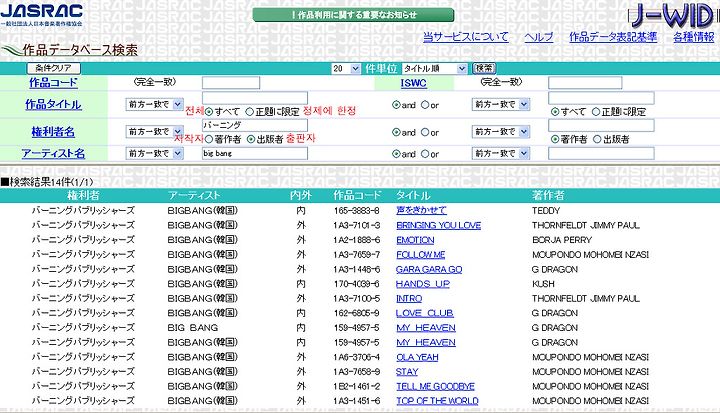Open the FOLLOW ME title link

click(x=421, y=255)
